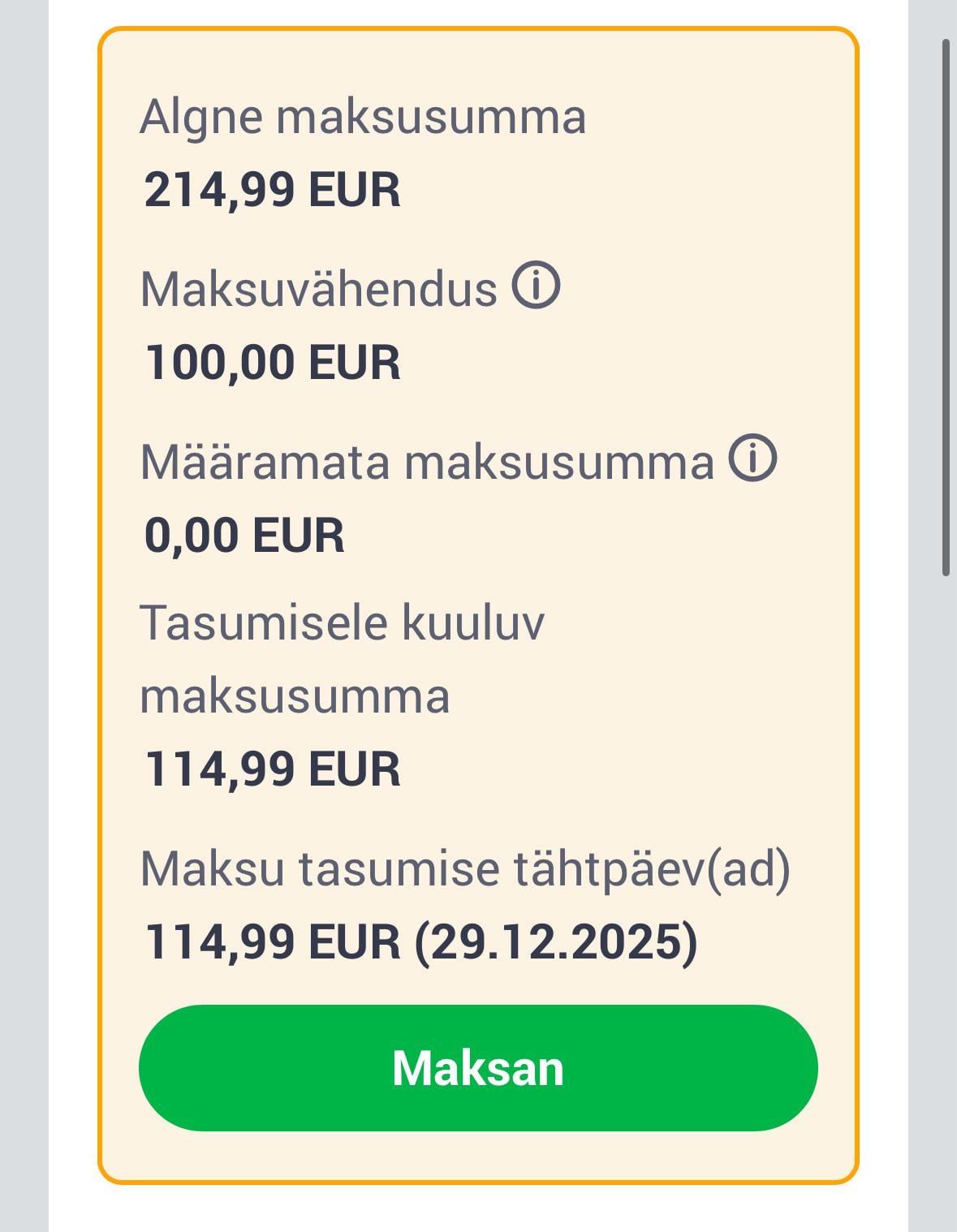This screenshot has height=1232, width=957.
Task: Select the 'Algne maksusumma' label
Action: click(363, 116)
